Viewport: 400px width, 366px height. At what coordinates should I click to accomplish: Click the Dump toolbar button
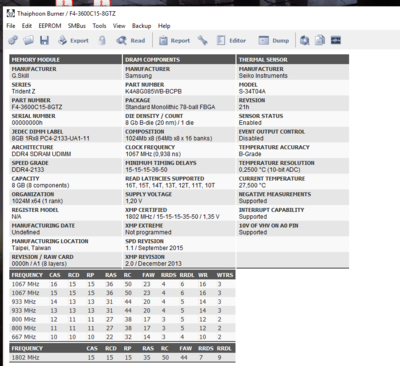(x=274, y=40)
